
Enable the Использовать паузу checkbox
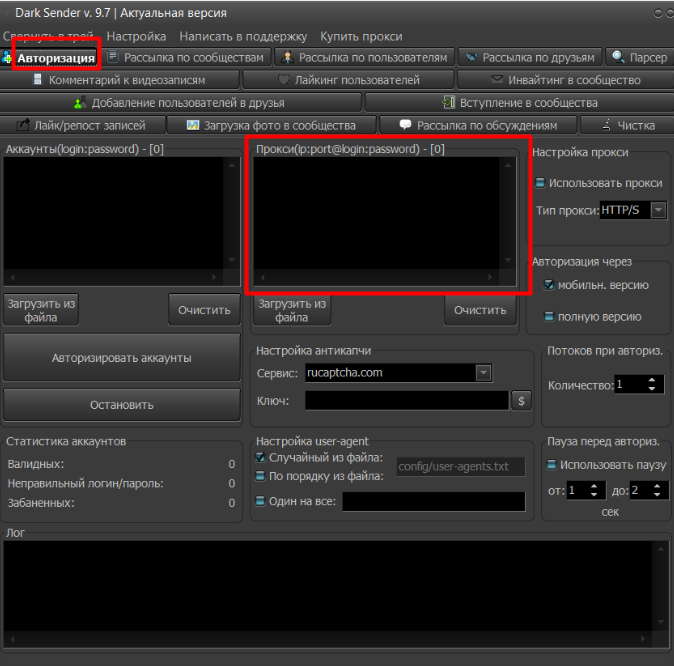coord(551,464)
